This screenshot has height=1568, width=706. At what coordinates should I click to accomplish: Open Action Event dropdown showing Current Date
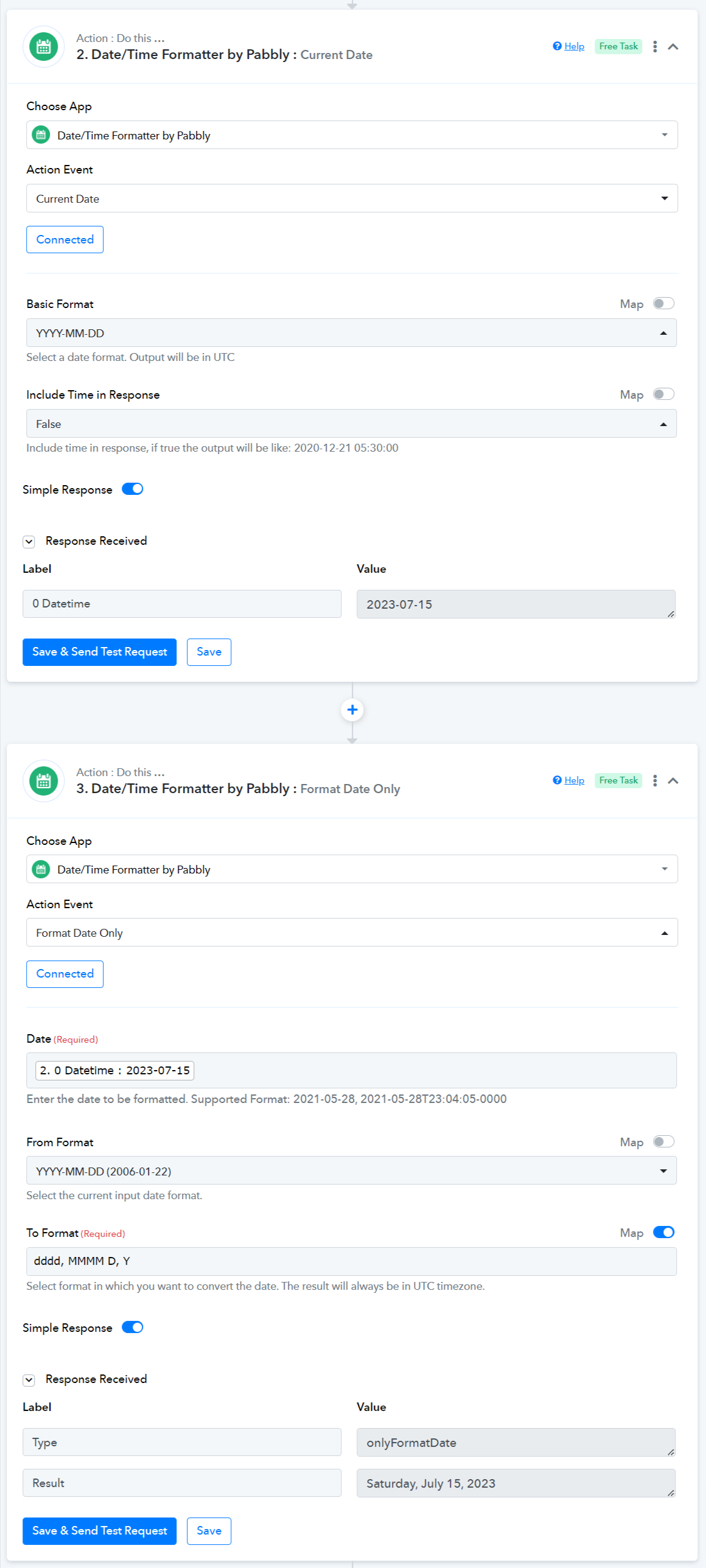click(352, 198)
